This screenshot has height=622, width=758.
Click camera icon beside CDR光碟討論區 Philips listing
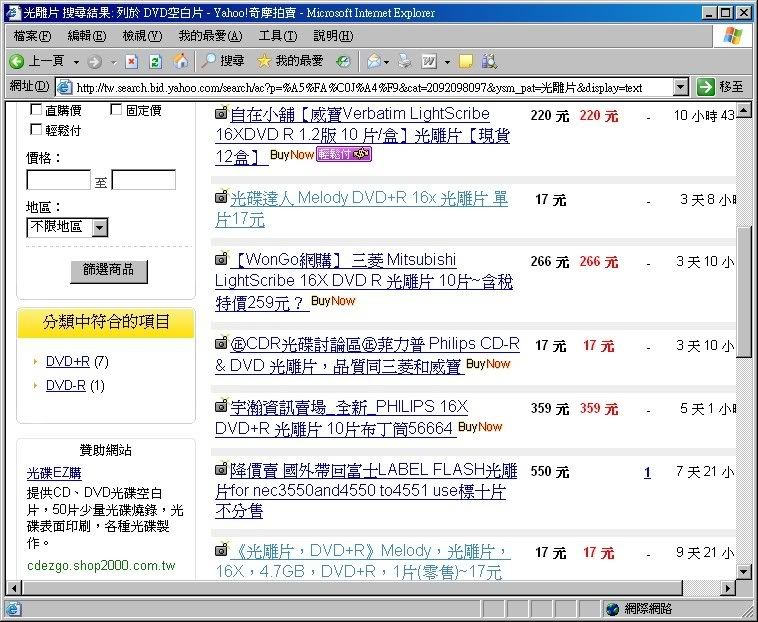pyautogui.click(x=221, y=343)
